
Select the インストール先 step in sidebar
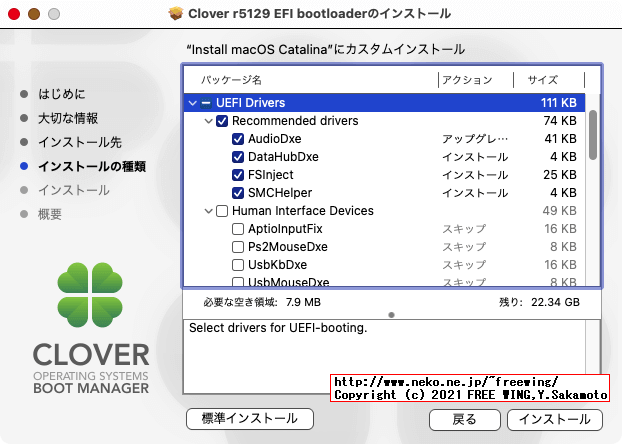(80, 142)
